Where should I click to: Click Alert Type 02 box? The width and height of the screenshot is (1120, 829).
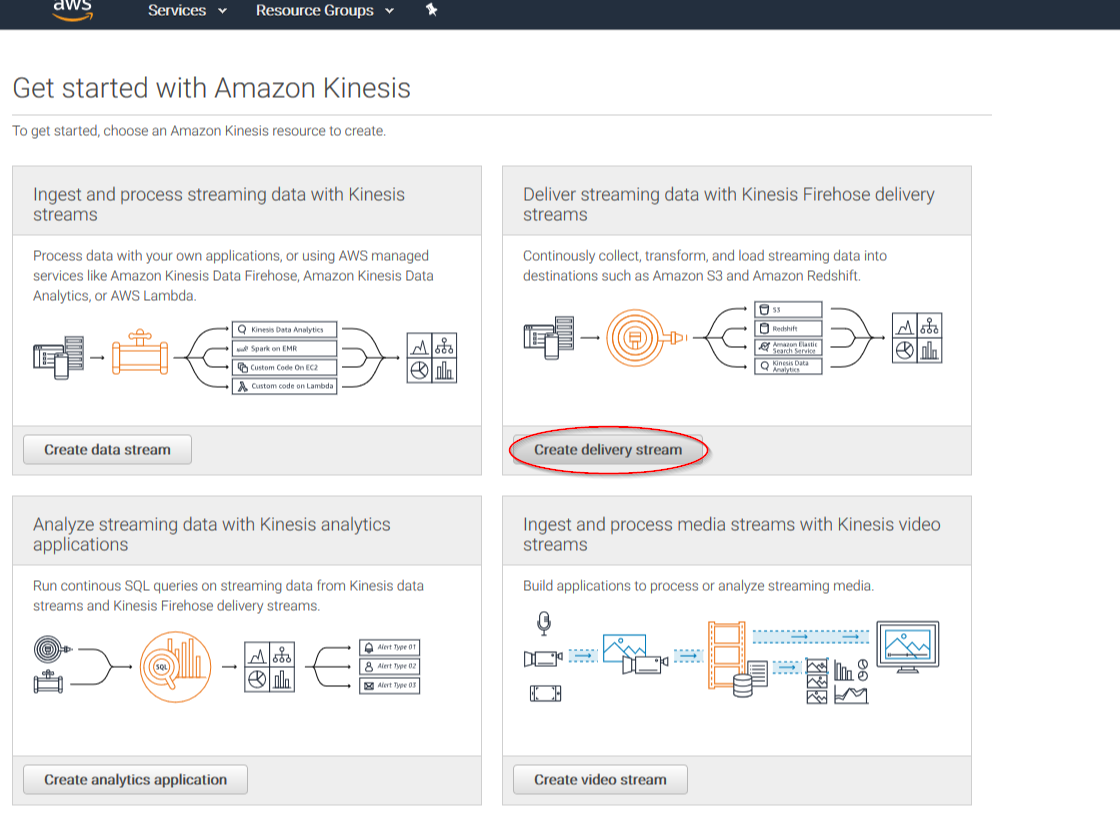coord(389,666)
